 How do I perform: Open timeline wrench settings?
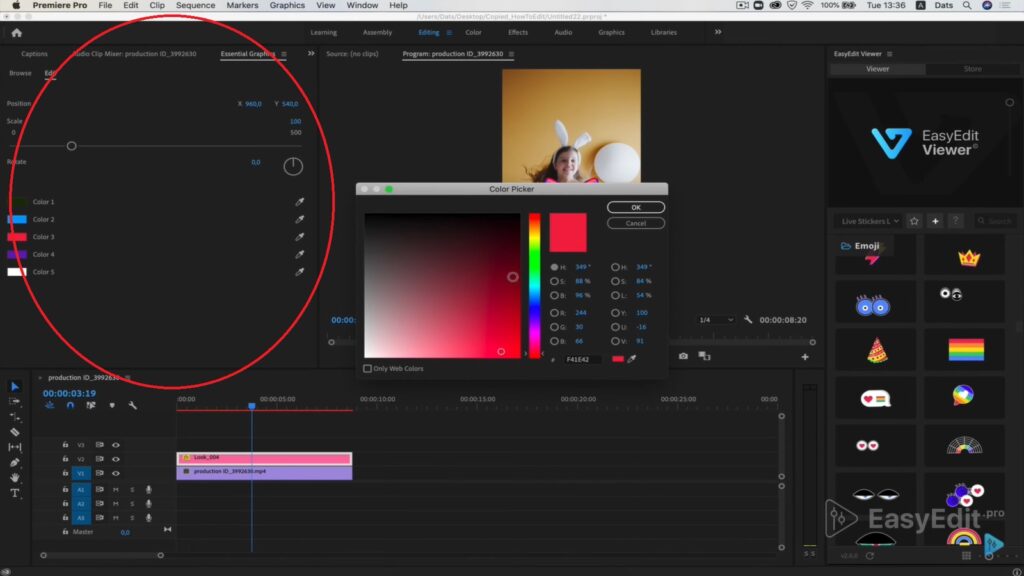pyautogui.click(x=133, y=406)
